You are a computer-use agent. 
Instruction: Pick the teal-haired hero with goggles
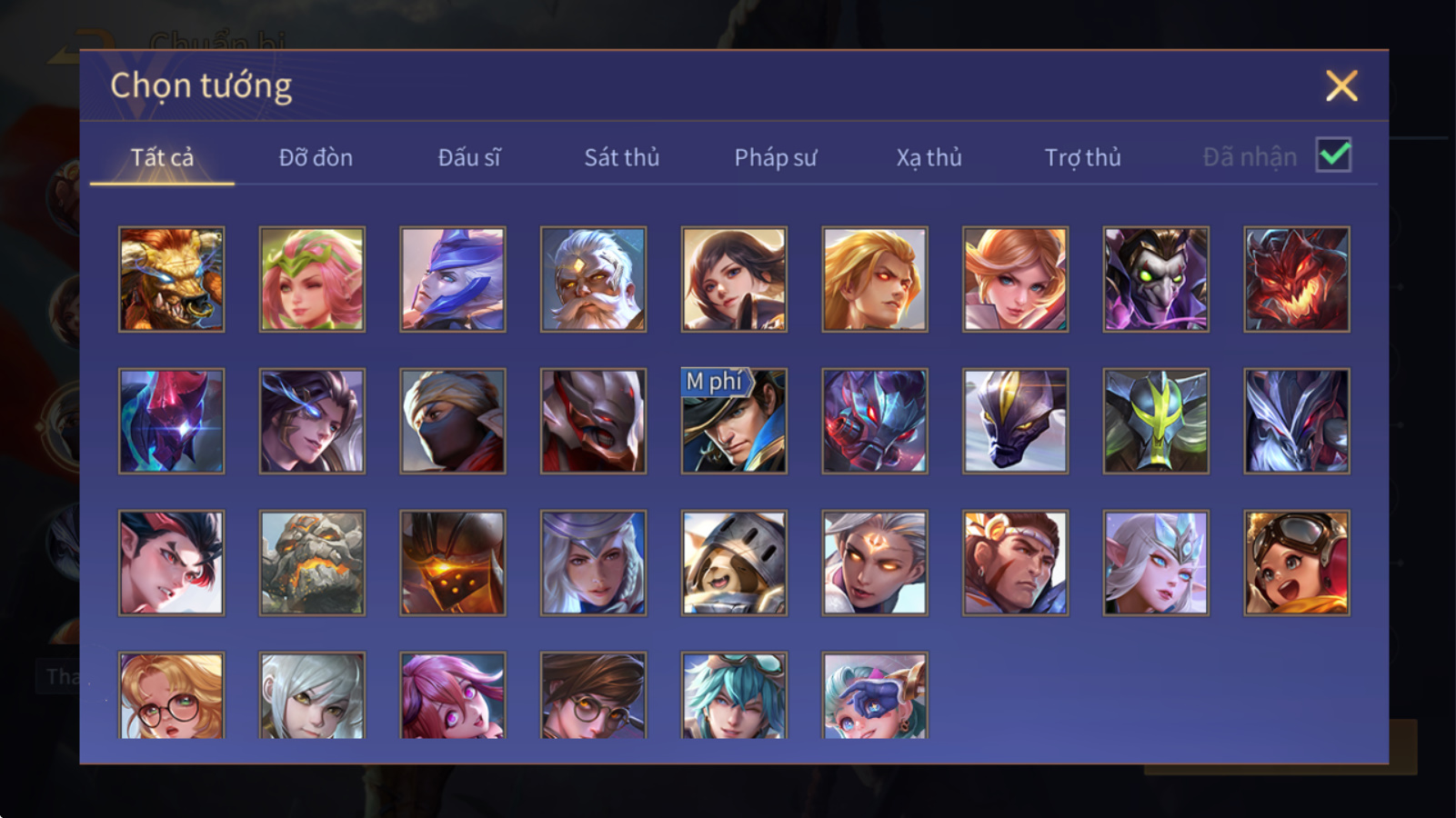pos(734,695)
